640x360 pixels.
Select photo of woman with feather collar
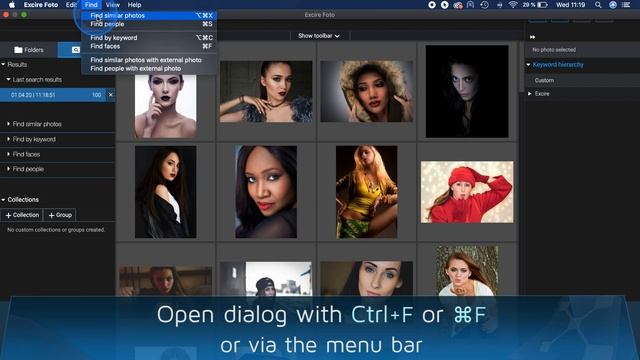coord(266,91)
